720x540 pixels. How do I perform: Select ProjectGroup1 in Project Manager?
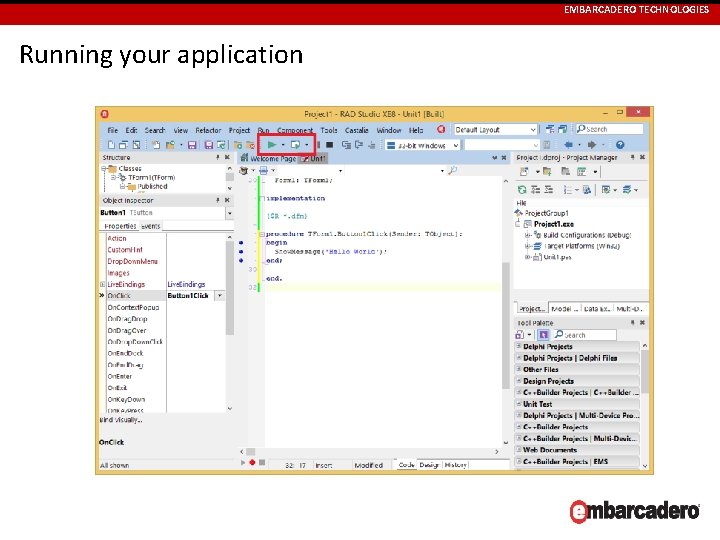pos(546,213)
